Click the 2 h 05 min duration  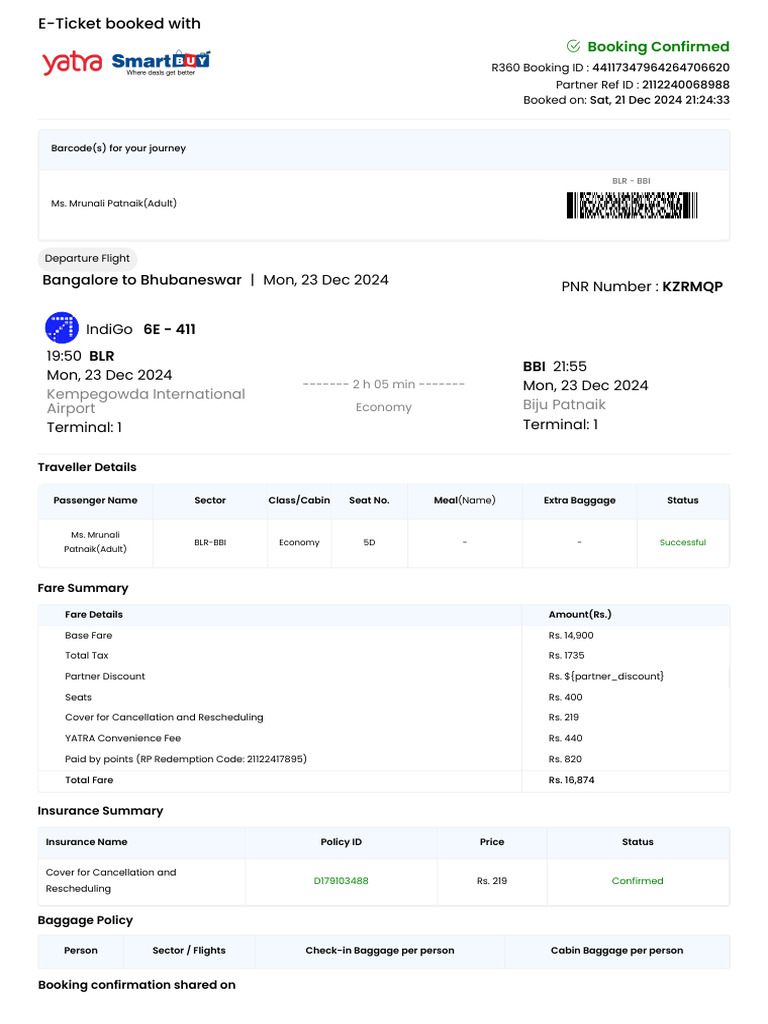(384, 384)
